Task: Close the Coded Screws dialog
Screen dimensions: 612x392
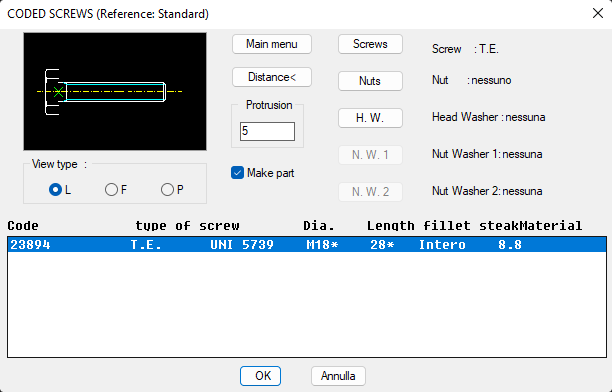Action: (598, 13)
